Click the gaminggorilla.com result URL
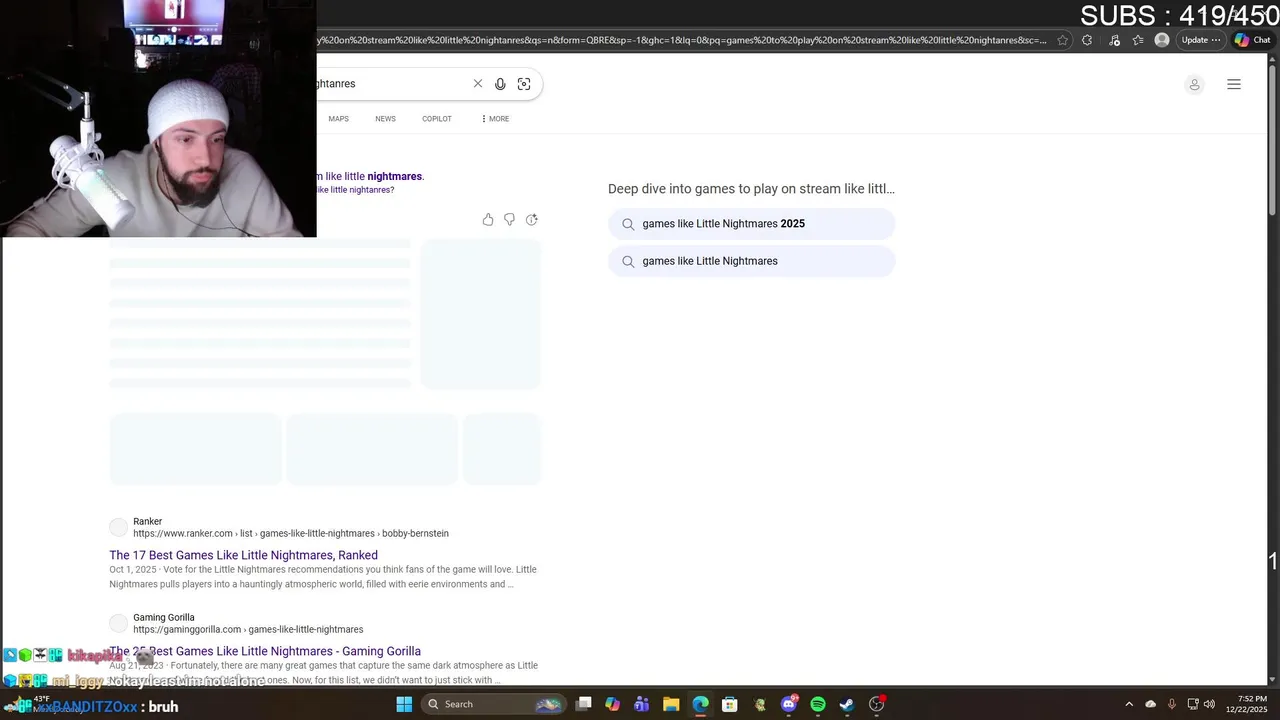Viewport: 1280px width, 720px height. [x=248, y=630]
